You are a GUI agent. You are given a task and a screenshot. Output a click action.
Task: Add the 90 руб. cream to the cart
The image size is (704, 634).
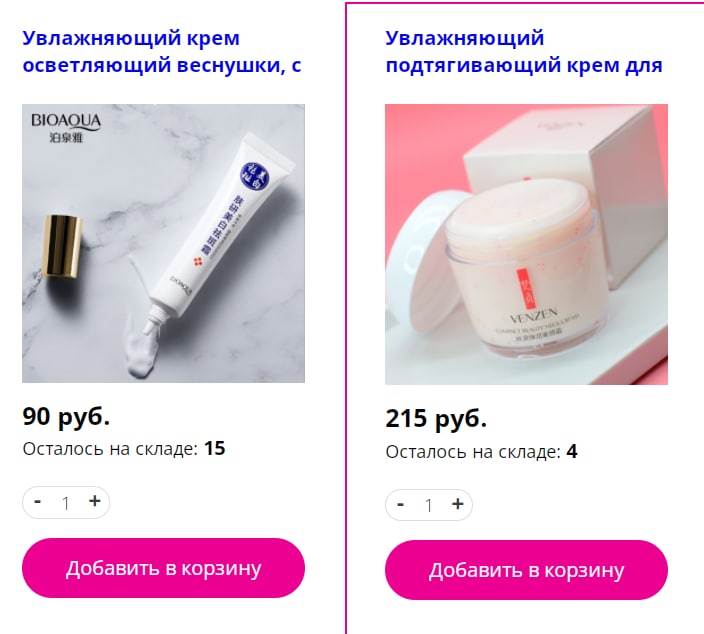pos(163,568)
